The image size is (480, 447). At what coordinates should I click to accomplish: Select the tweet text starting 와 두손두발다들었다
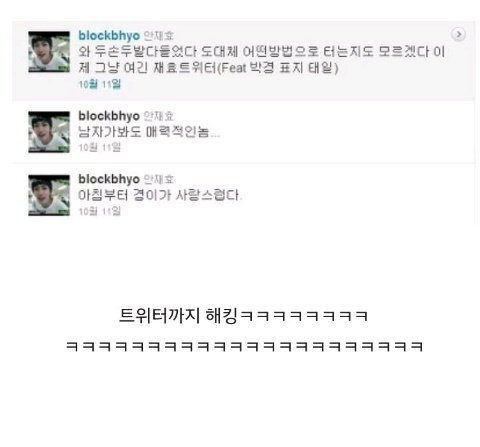262,60
